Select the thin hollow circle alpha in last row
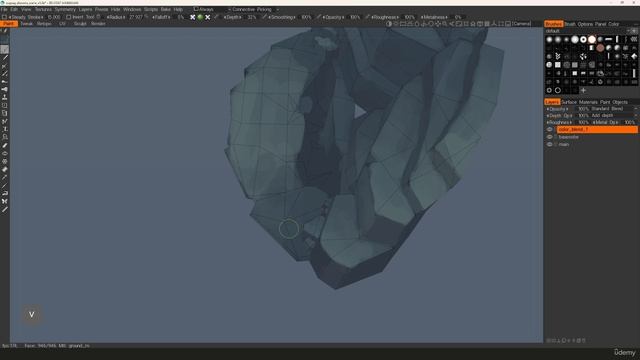The image size is (640, 360). tap(558, 90)
